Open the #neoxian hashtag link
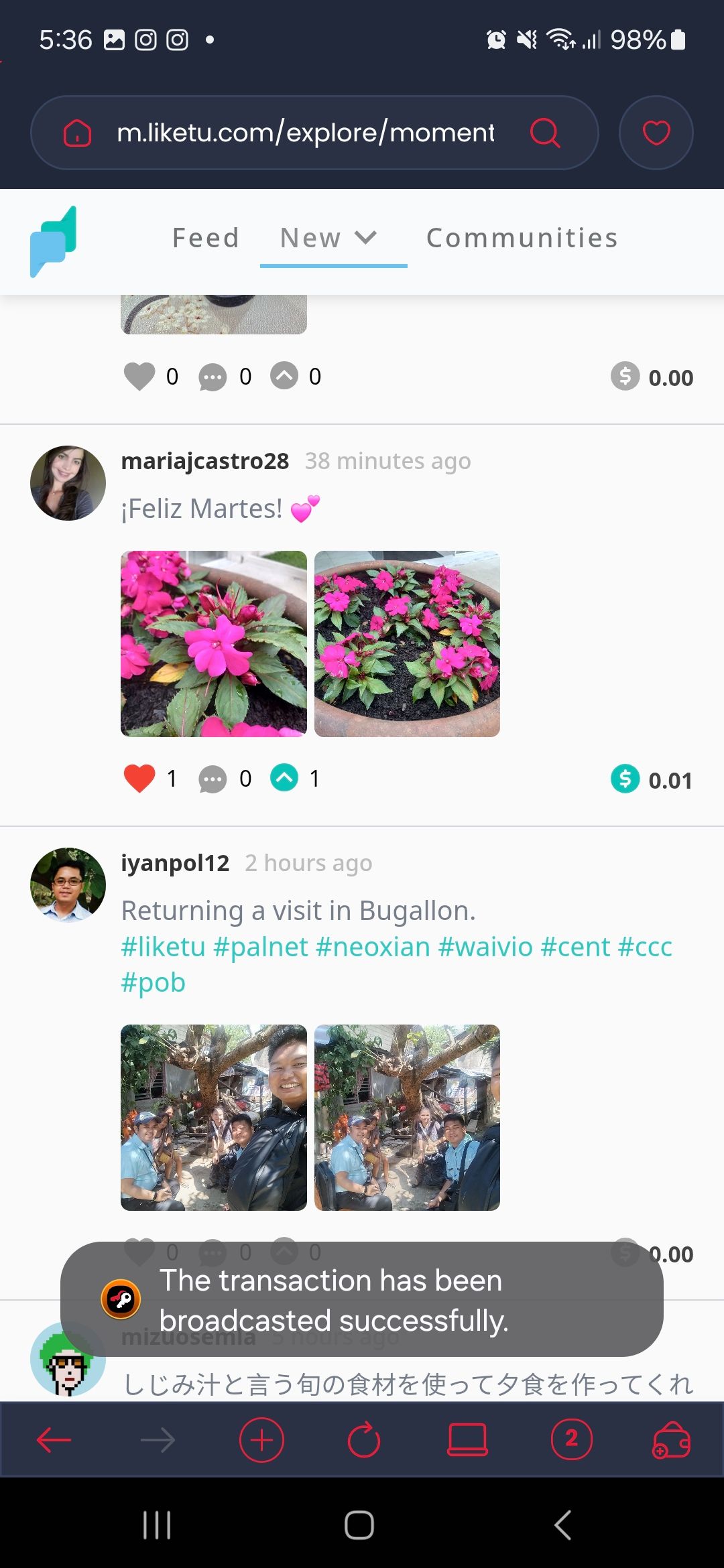 tap(373, 947)
